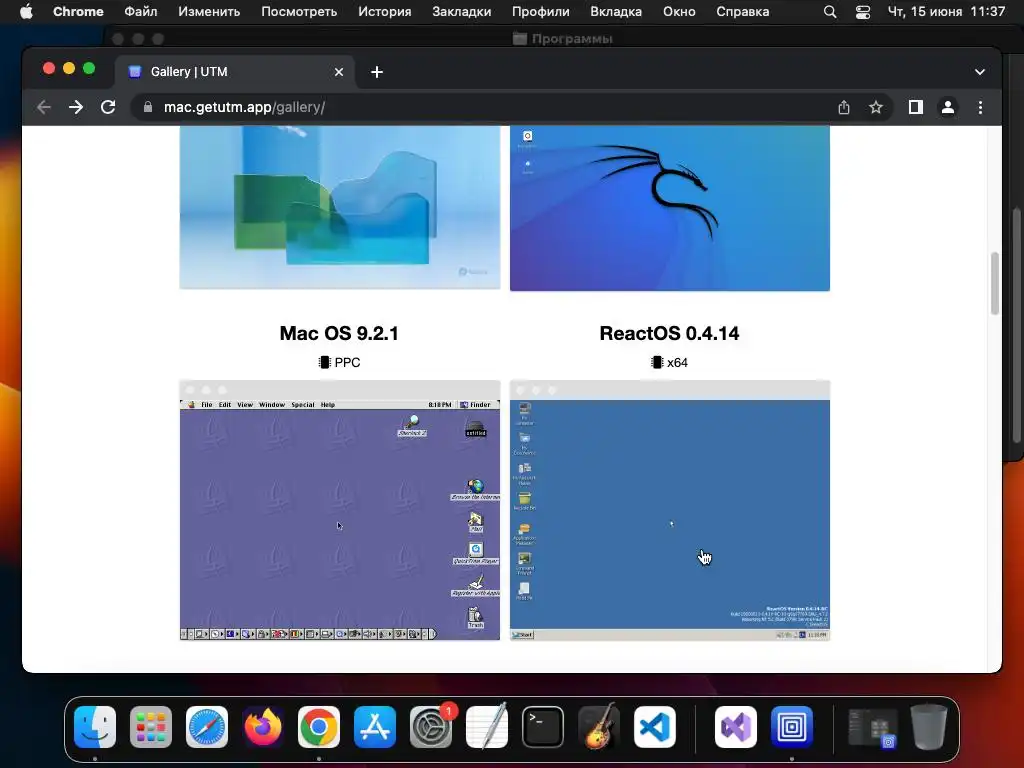Switch to Chrome in the Dock
This screenshot has width=1024, height=768.
[x=319, y=727]
